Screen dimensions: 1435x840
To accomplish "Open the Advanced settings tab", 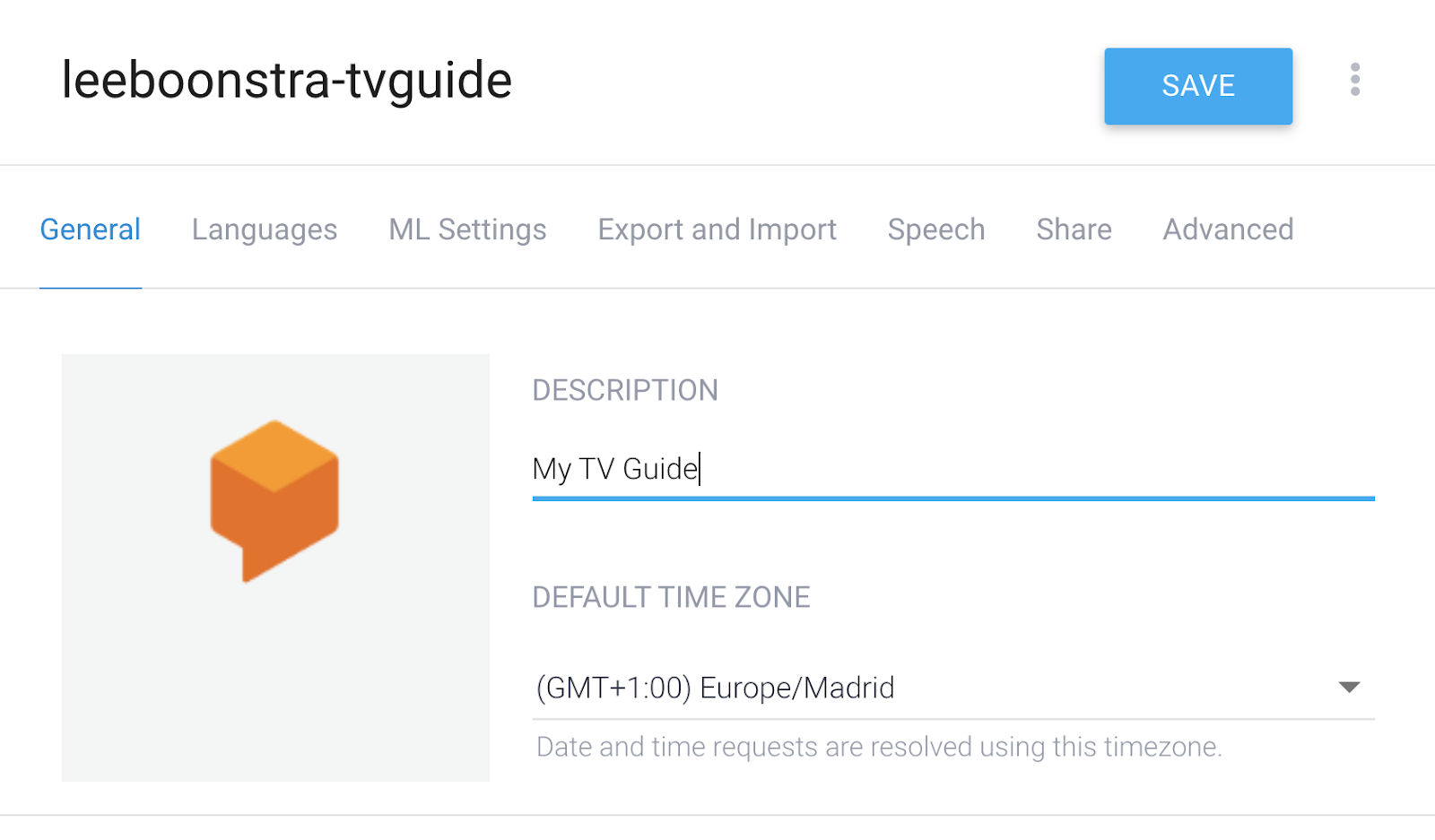I will pos(1228,229).
